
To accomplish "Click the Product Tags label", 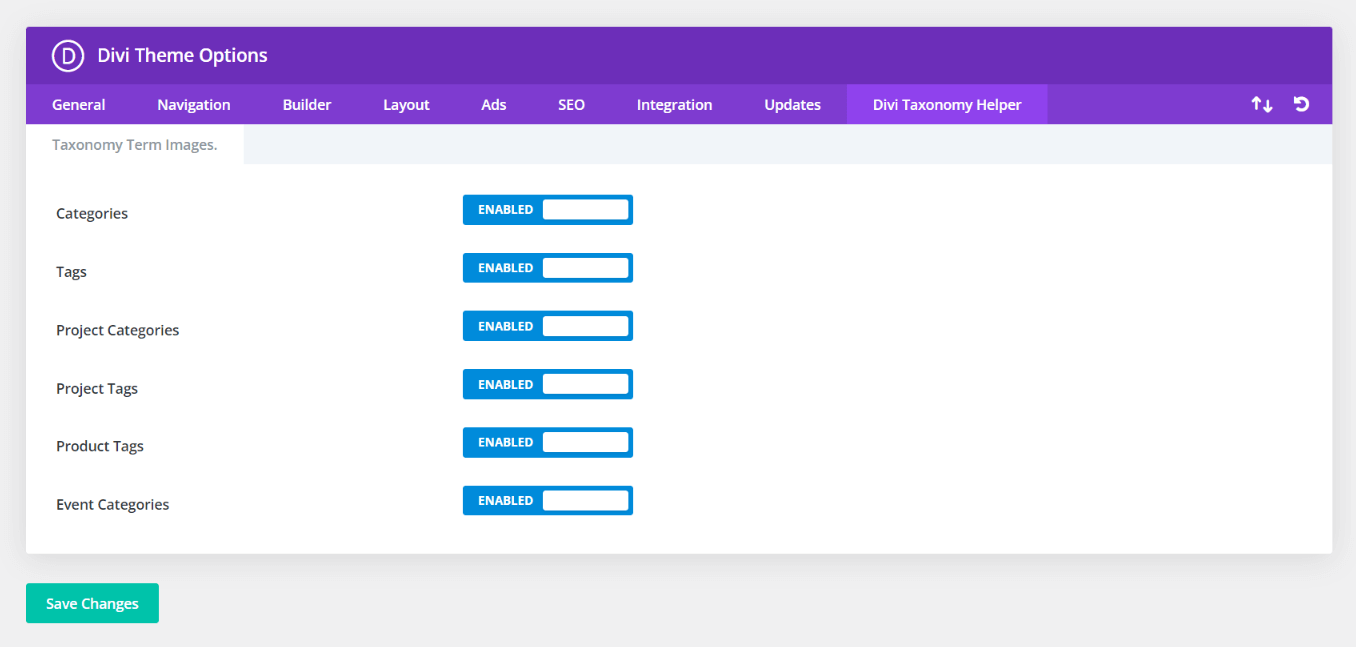I will pyautogui.click(x=100, y=446).
